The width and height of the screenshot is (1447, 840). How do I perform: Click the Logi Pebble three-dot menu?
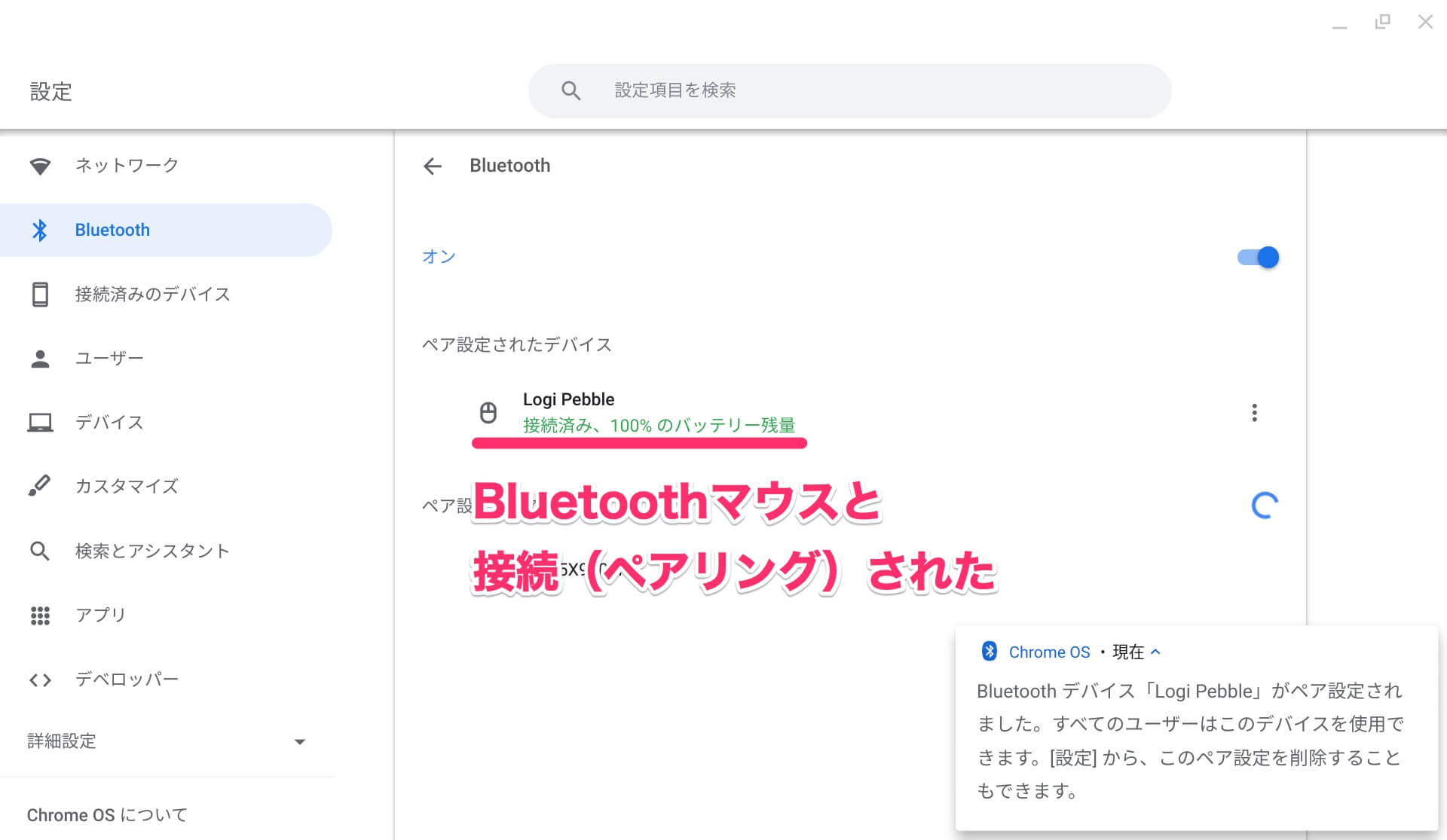point(1253,413)
